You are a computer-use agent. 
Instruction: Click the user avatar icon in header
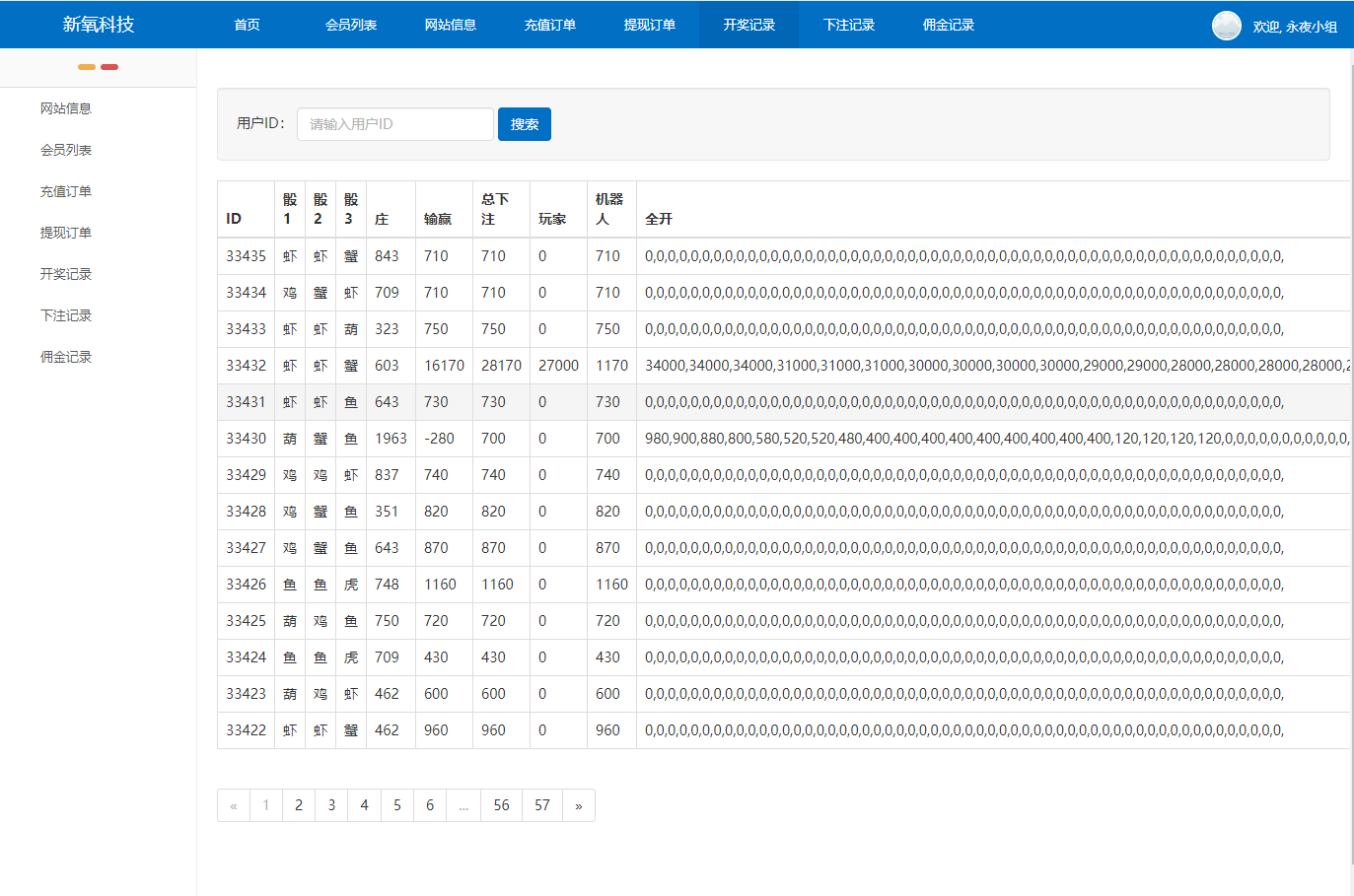click(x=1226, y=26)
